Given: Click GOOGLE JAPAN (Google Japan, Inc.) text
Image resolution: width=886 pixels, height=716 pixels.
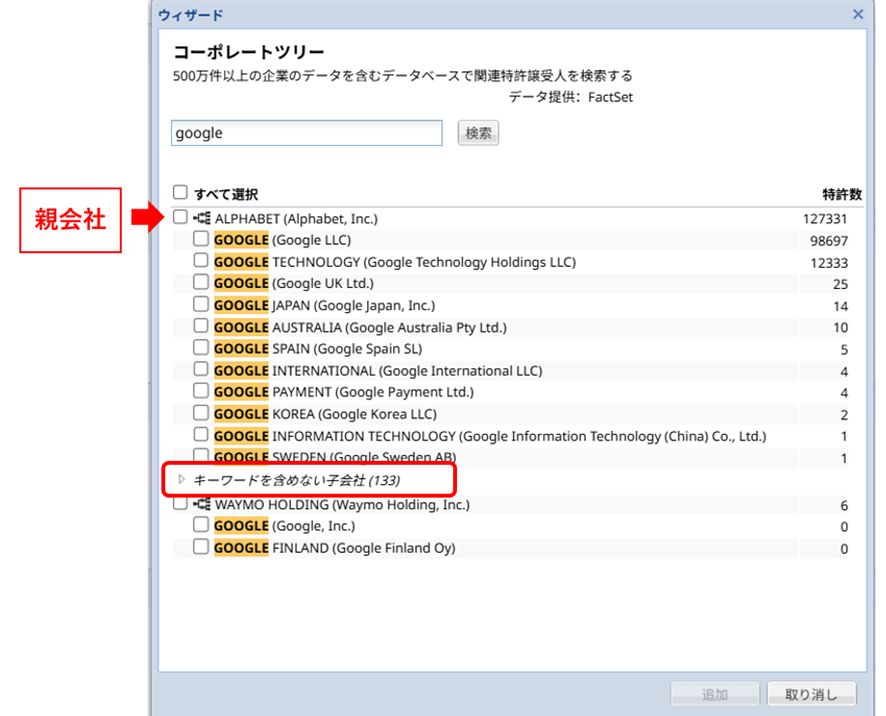Looking at the screenshot, I should (x=324, y=306).
